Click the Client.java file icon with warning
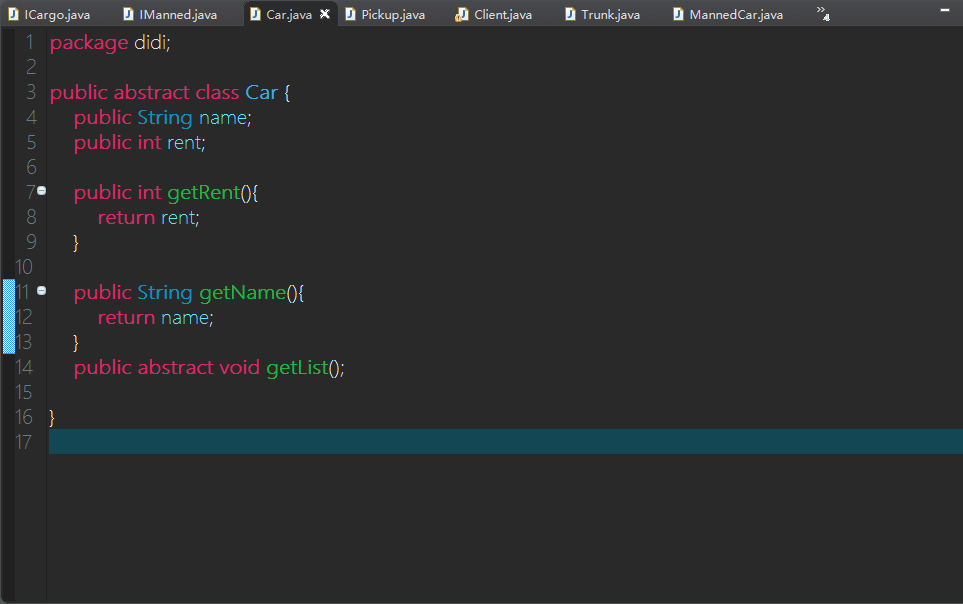The image size is (963, 604). [462, 15]
